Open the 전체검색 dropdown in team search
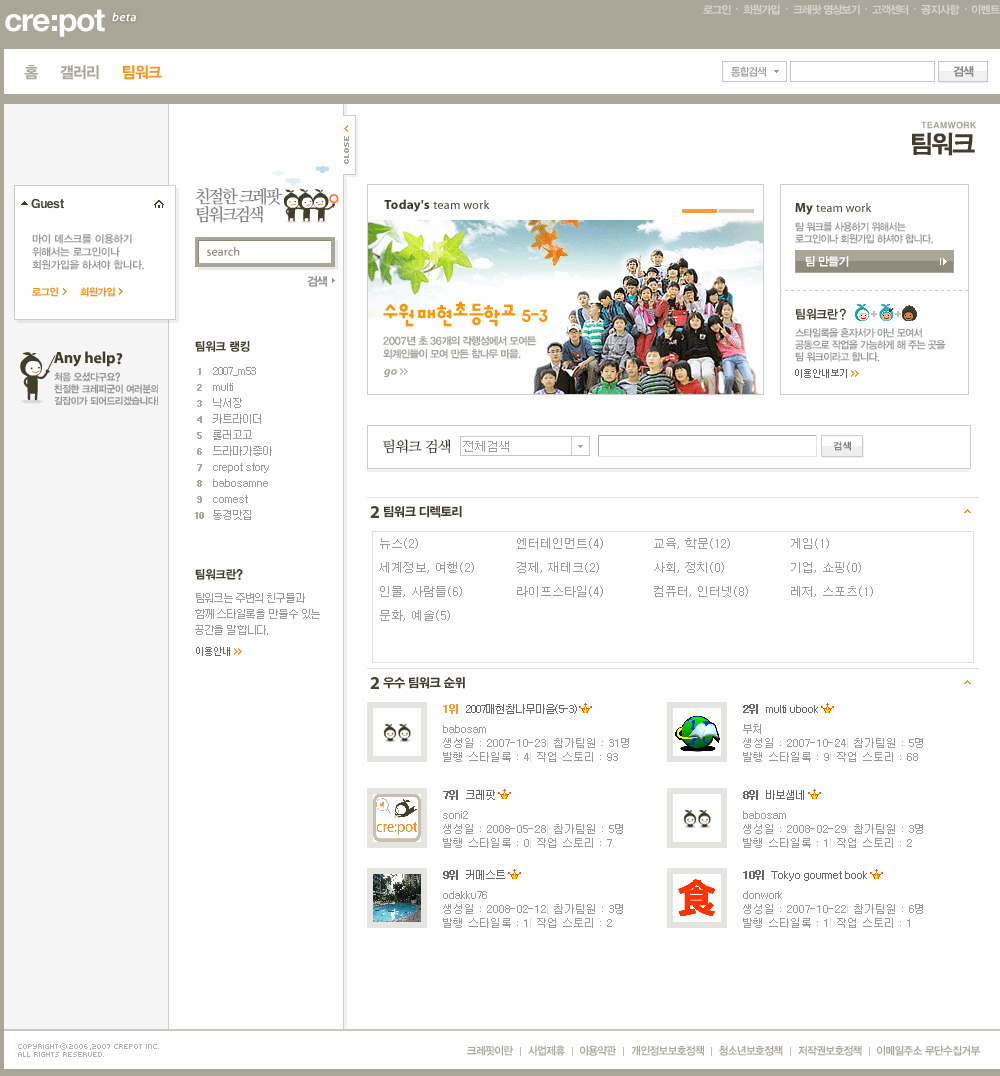 click(581, 447)
